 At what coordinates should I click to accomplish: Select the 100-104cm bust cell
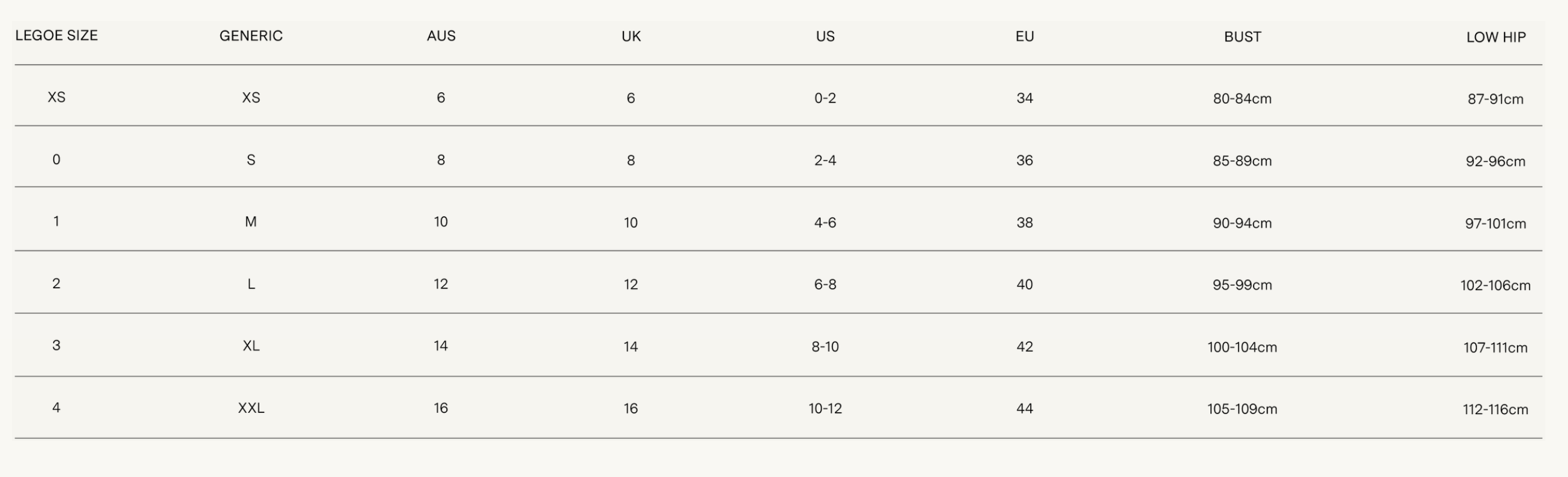coord(1242,347)
